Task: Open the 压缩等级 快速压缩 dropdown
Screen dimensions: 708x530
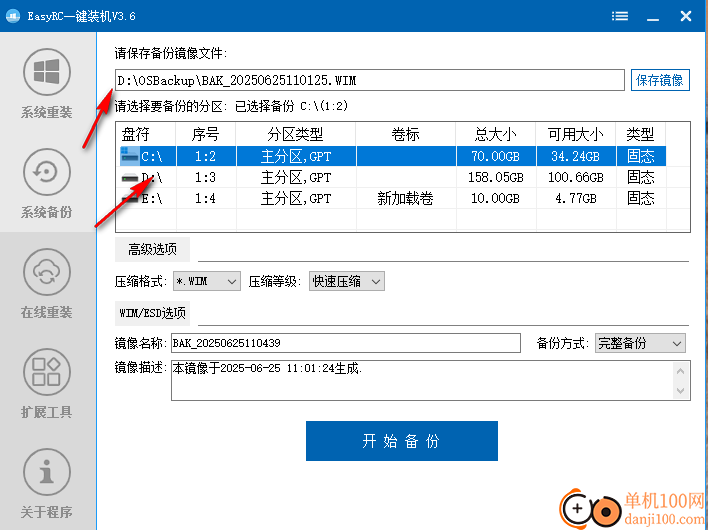Action: coord(347,281)
